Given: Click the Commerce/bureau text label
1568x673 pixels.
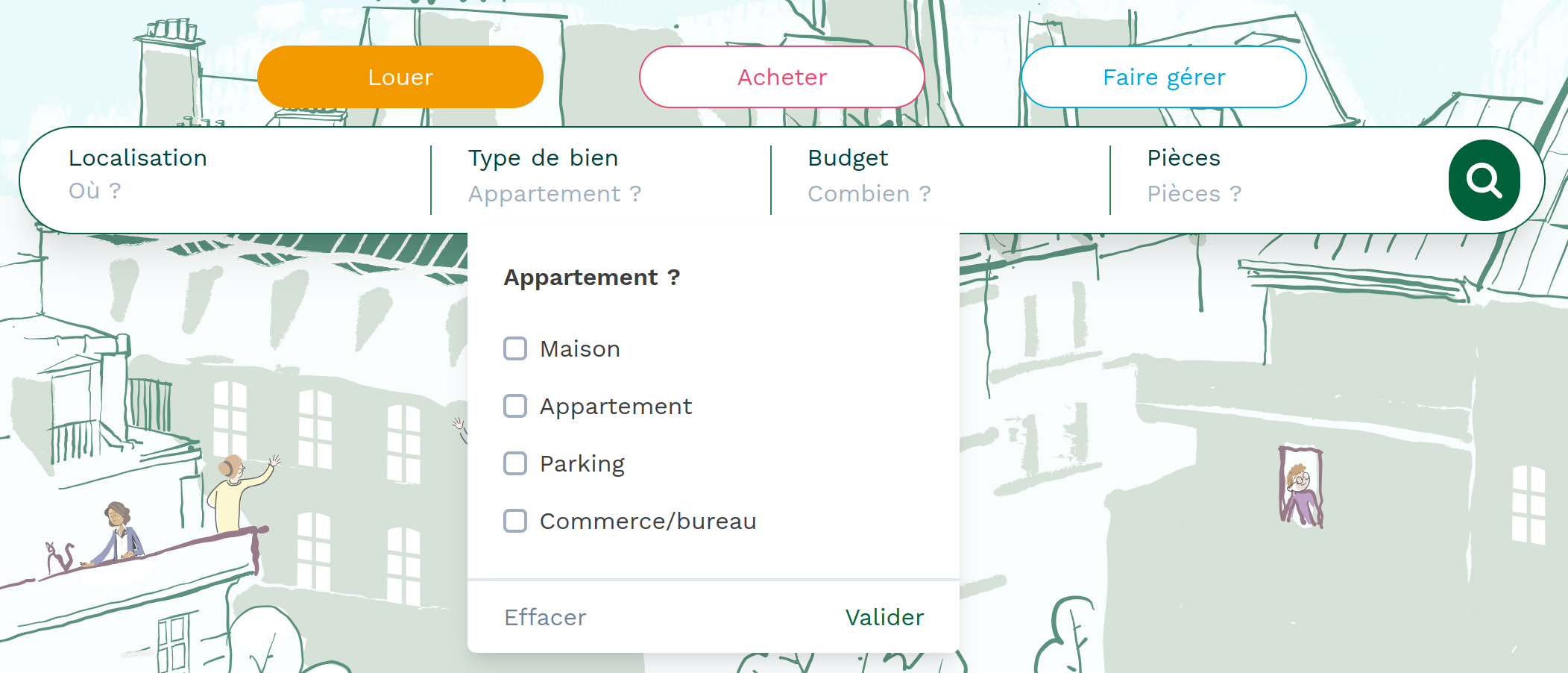Looking at the screenshot, I should point(648,521).
